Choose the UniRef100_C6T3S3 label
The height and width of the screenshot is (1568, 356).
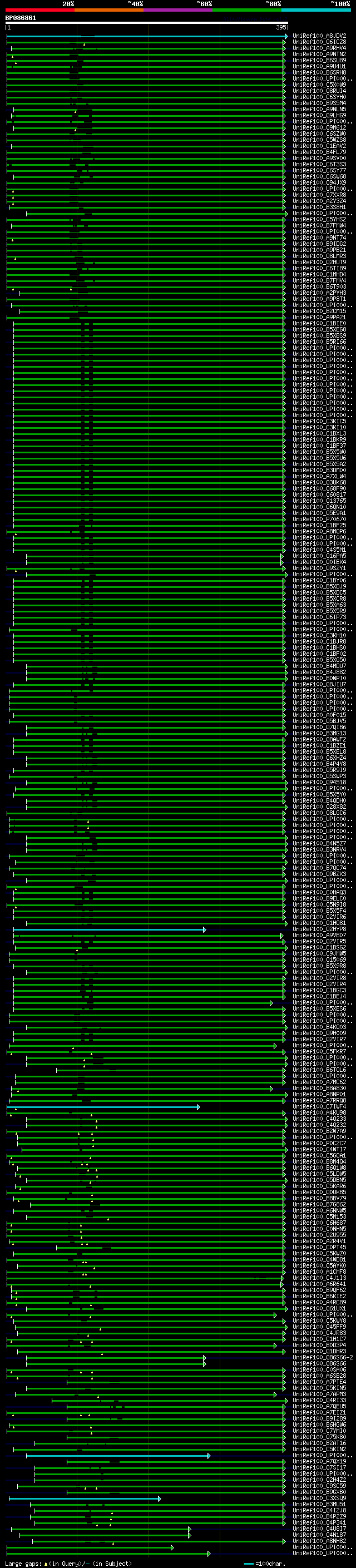pyautogui.click(x=319, y=164)
